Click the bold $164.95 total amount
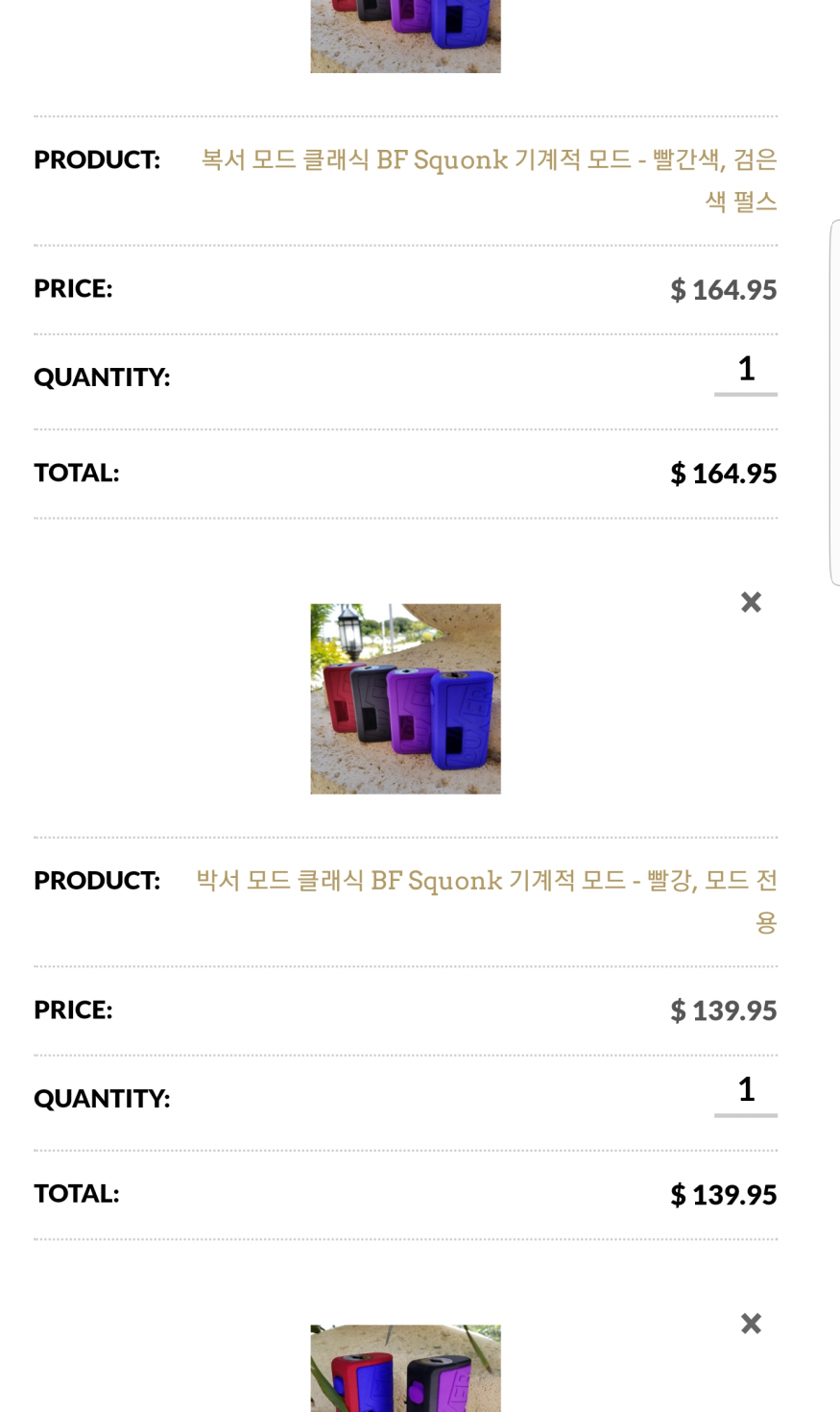Image resolution: width=840 pixels, height=1412 pixels. coord(723,474)
